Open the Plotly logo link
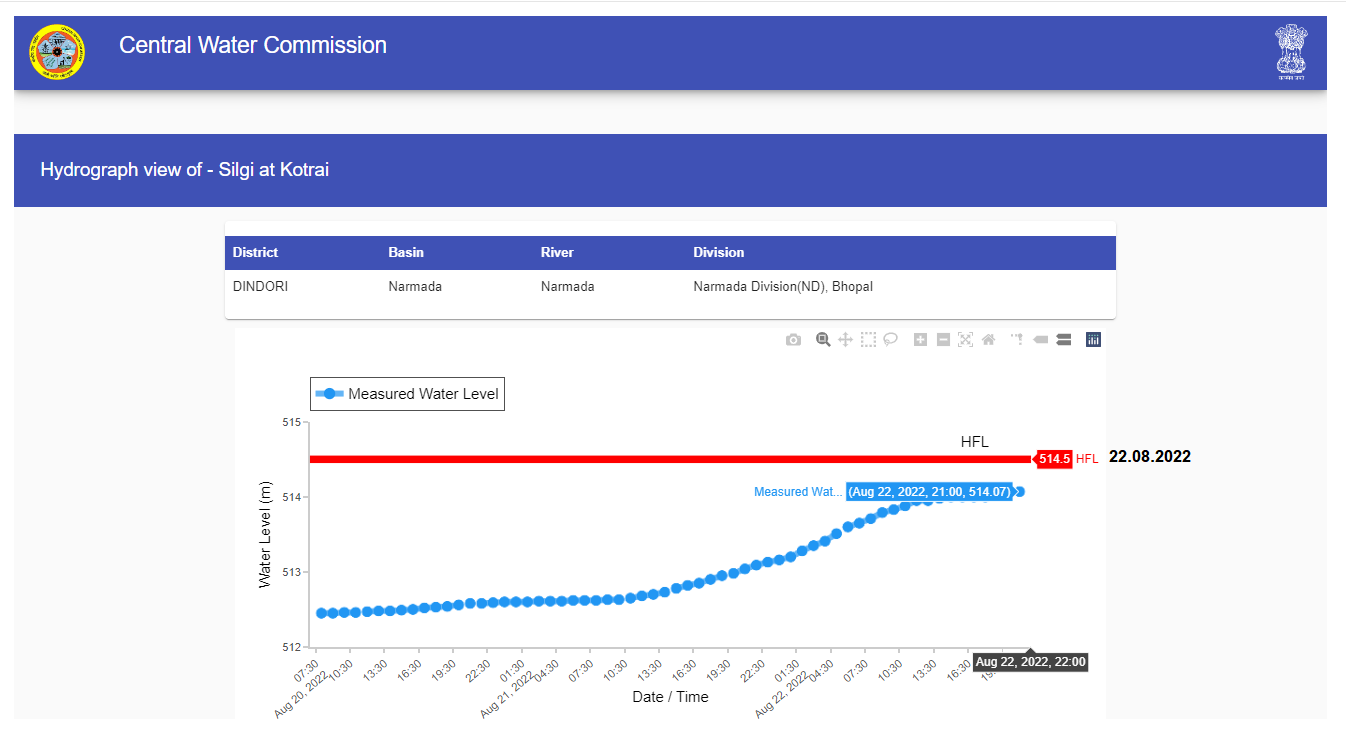This screenshot has width=1346, height=734. pyautogui.click(x=1093, y=340)
